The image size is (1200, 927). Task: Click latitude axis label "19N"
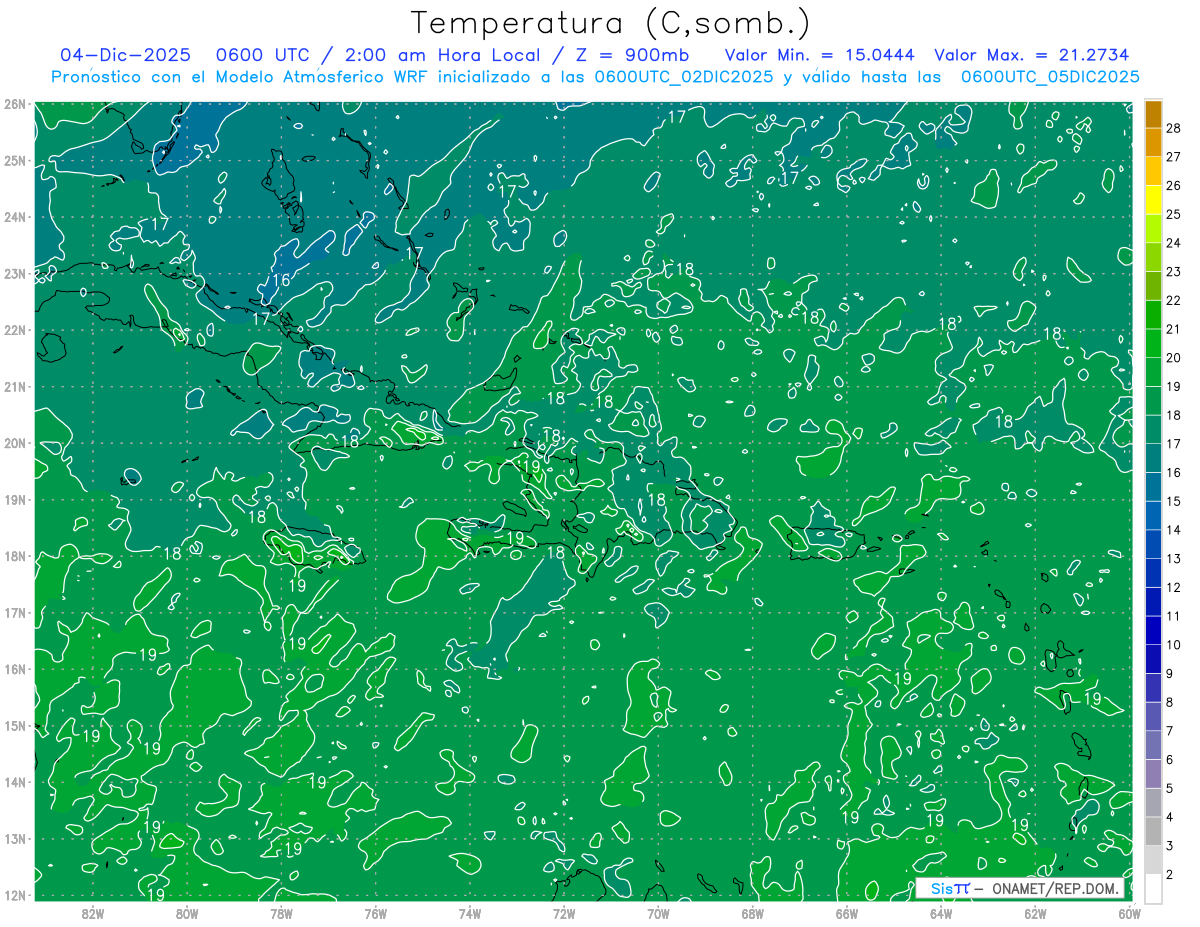(x=14, y=500)
